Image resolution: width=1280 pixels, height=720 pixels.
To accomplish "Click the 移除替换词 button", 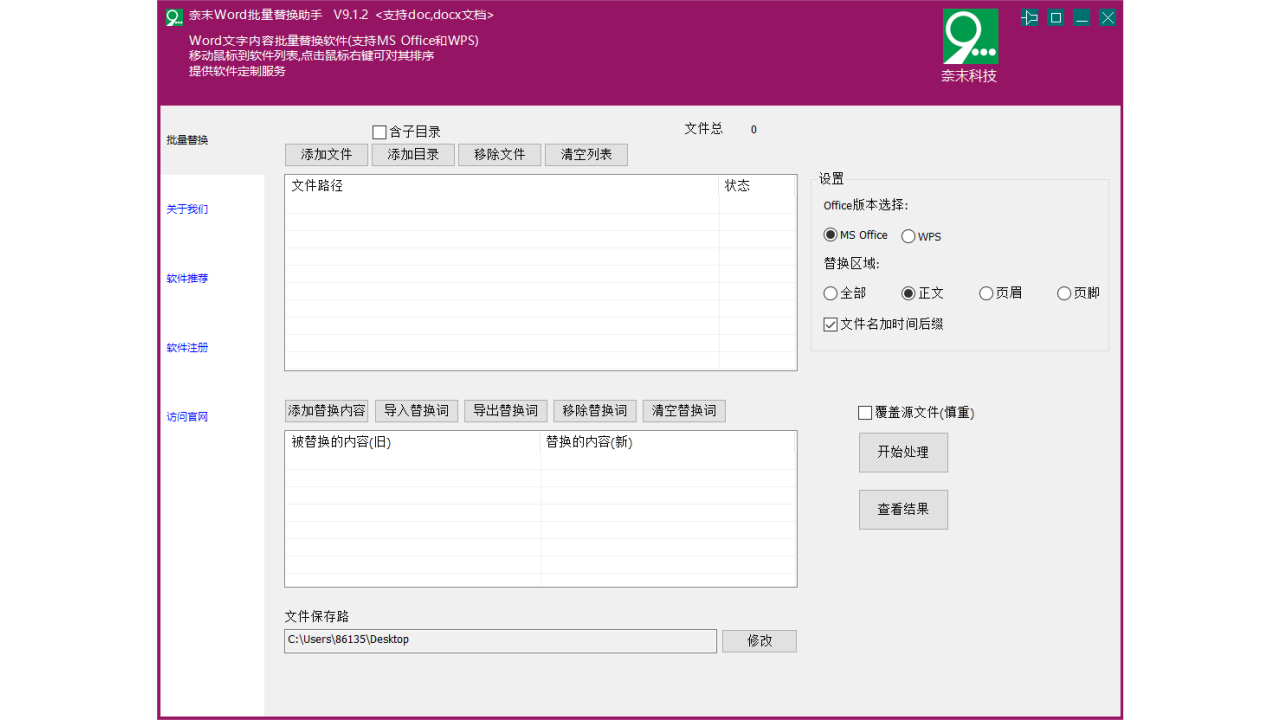I will click(595, 411).
